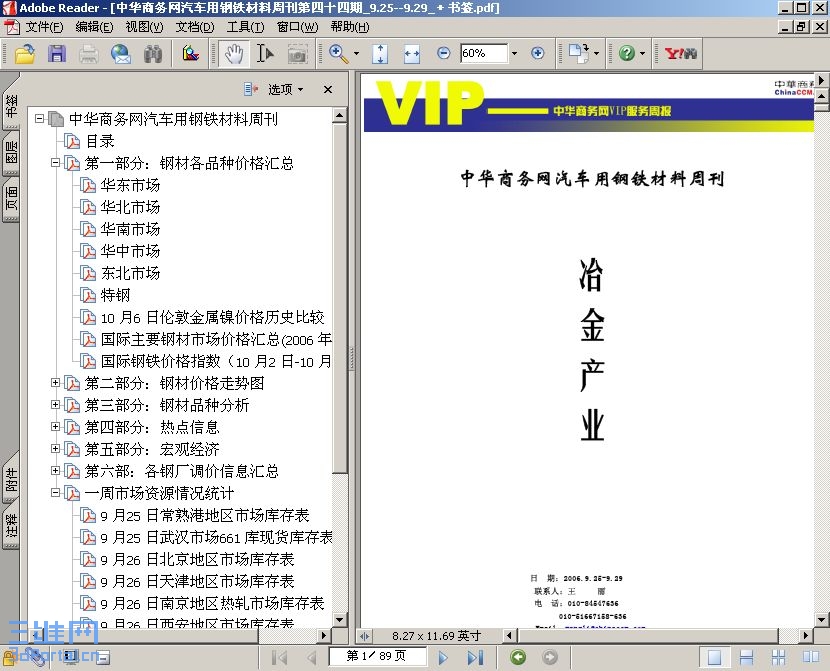
Task: Zoom in with the plus button
Action: coord(537,53)
